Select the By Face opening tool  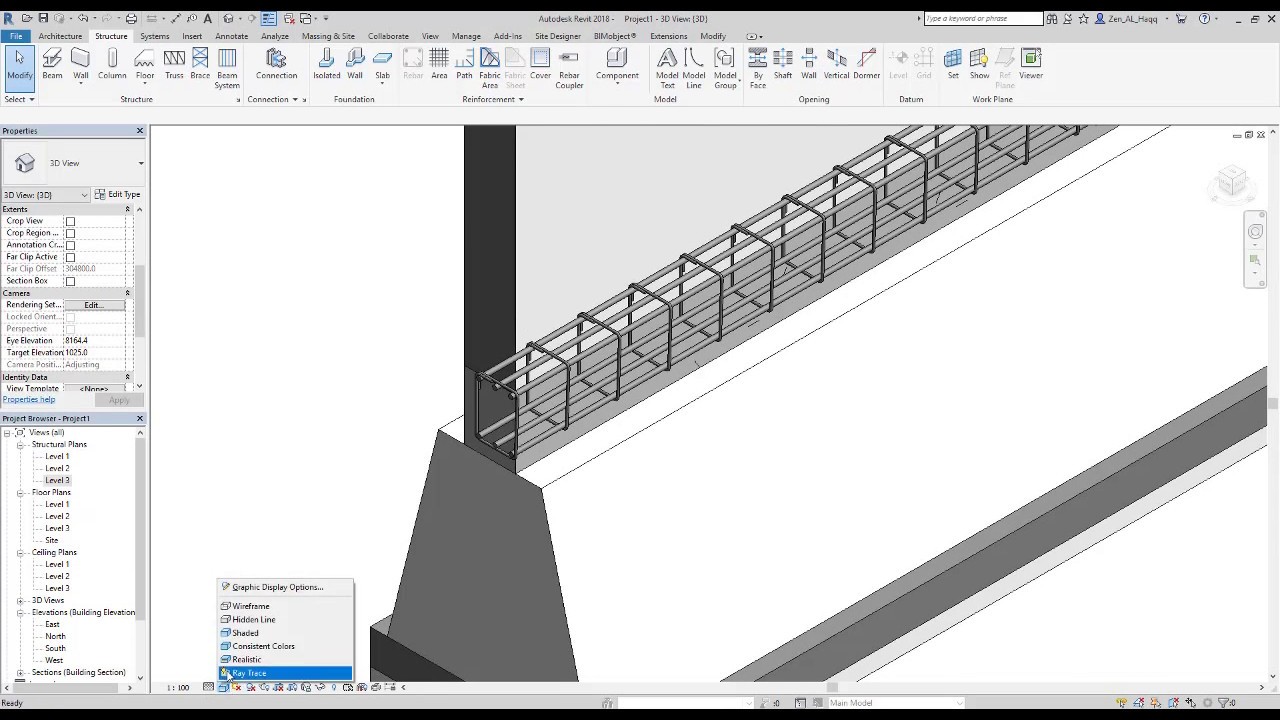[758, 68]
